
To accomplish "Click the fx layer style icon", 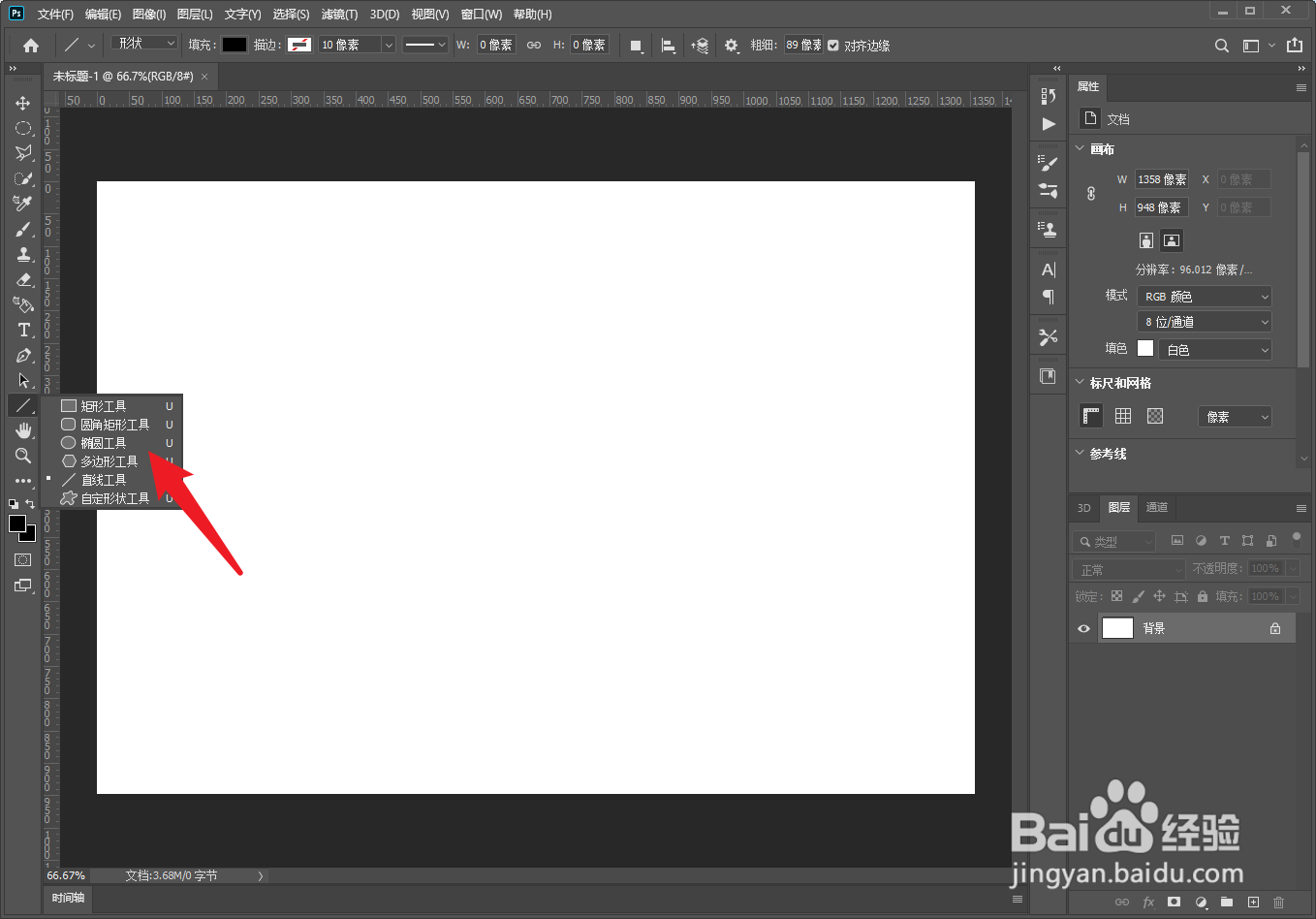I will 1148,903.
